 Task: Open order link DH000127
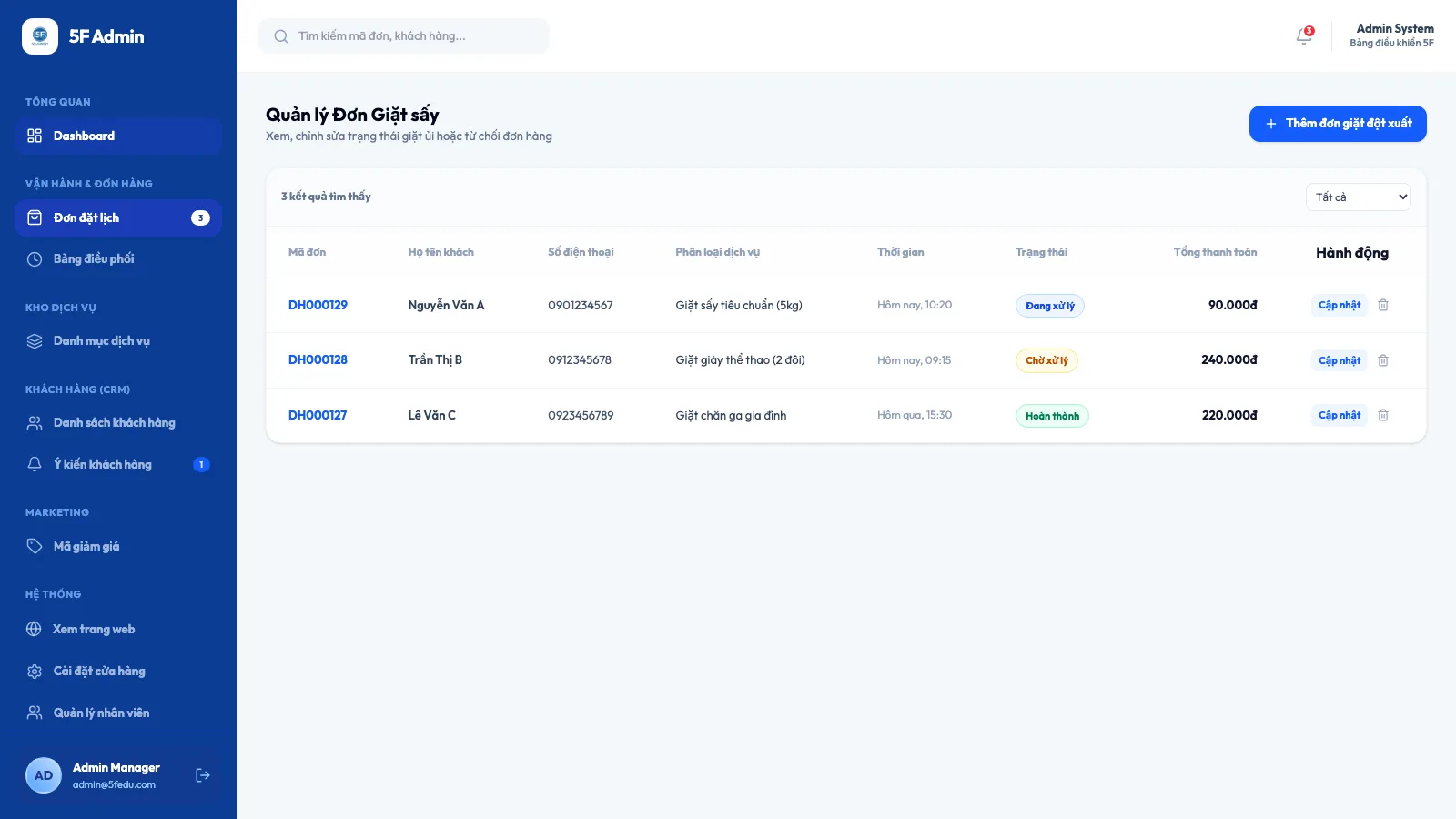coord(318,415)
